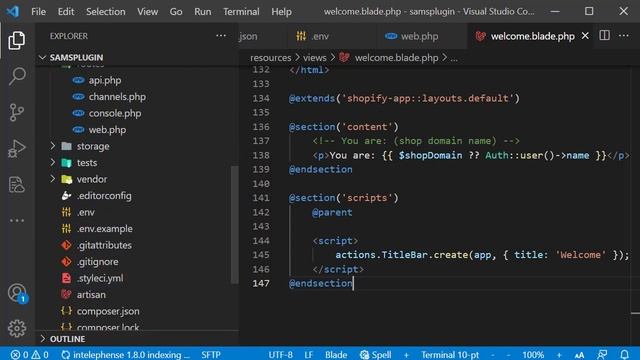Open the Manage gear menu
The image size is (640, 360).
[x=17, y=328]
